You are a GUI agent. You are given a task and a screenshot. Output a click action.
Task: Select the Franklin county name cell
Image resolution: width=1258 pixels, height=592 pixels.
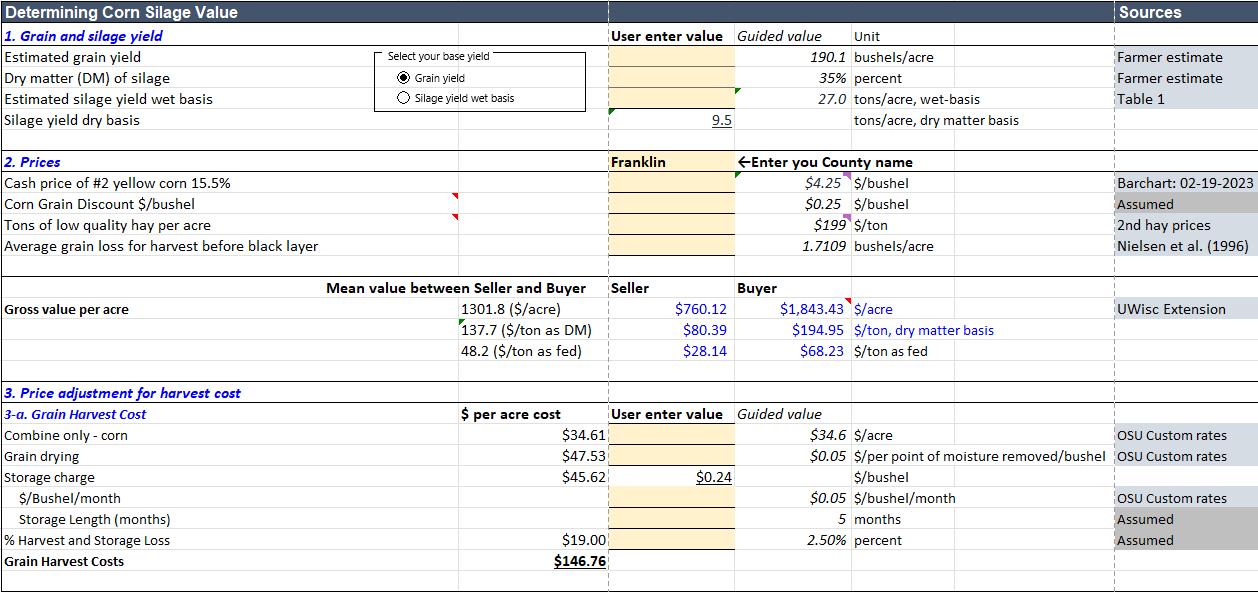click(x=672, y=162)
